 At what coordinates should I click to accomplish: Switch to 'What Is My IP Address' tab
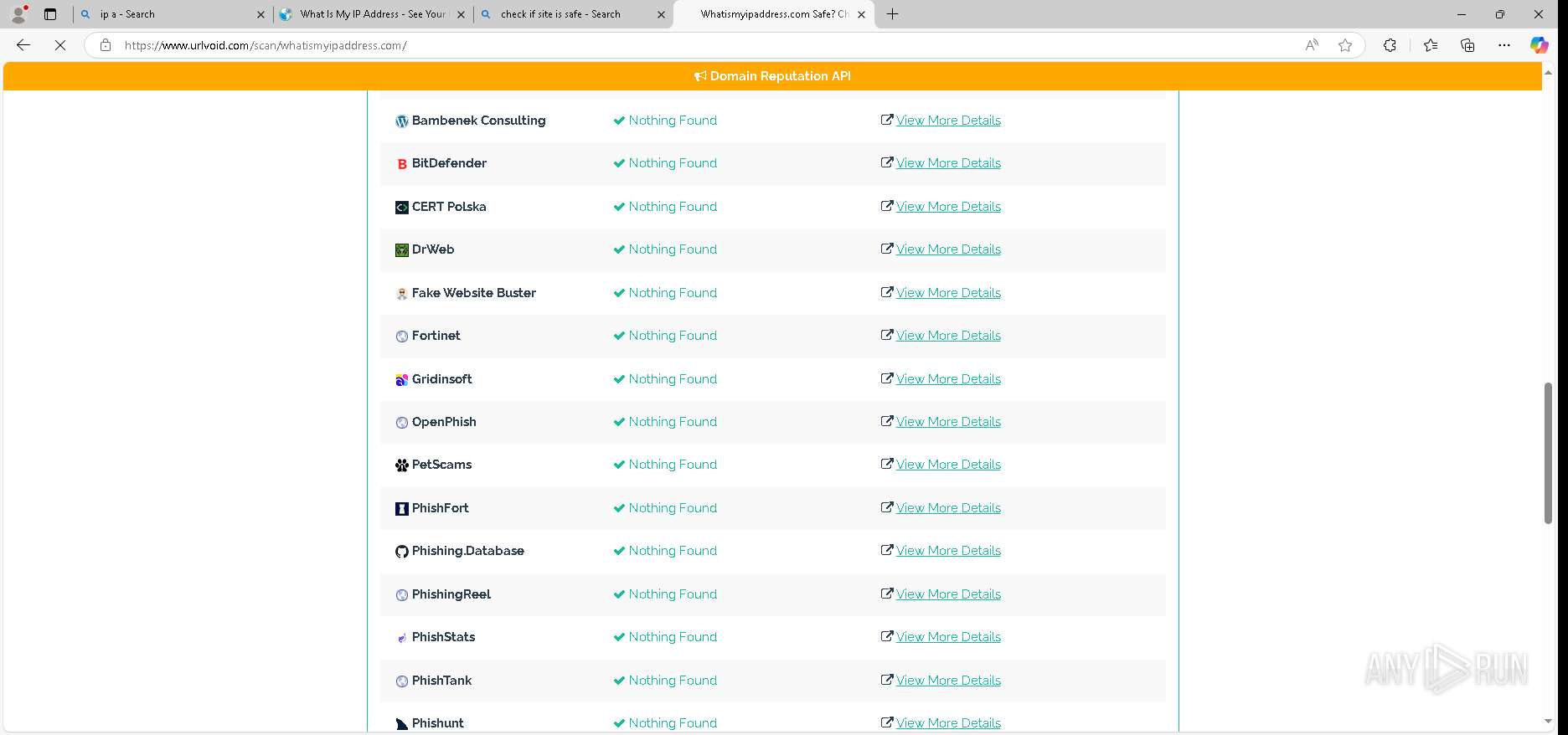(x=372, y=14)
